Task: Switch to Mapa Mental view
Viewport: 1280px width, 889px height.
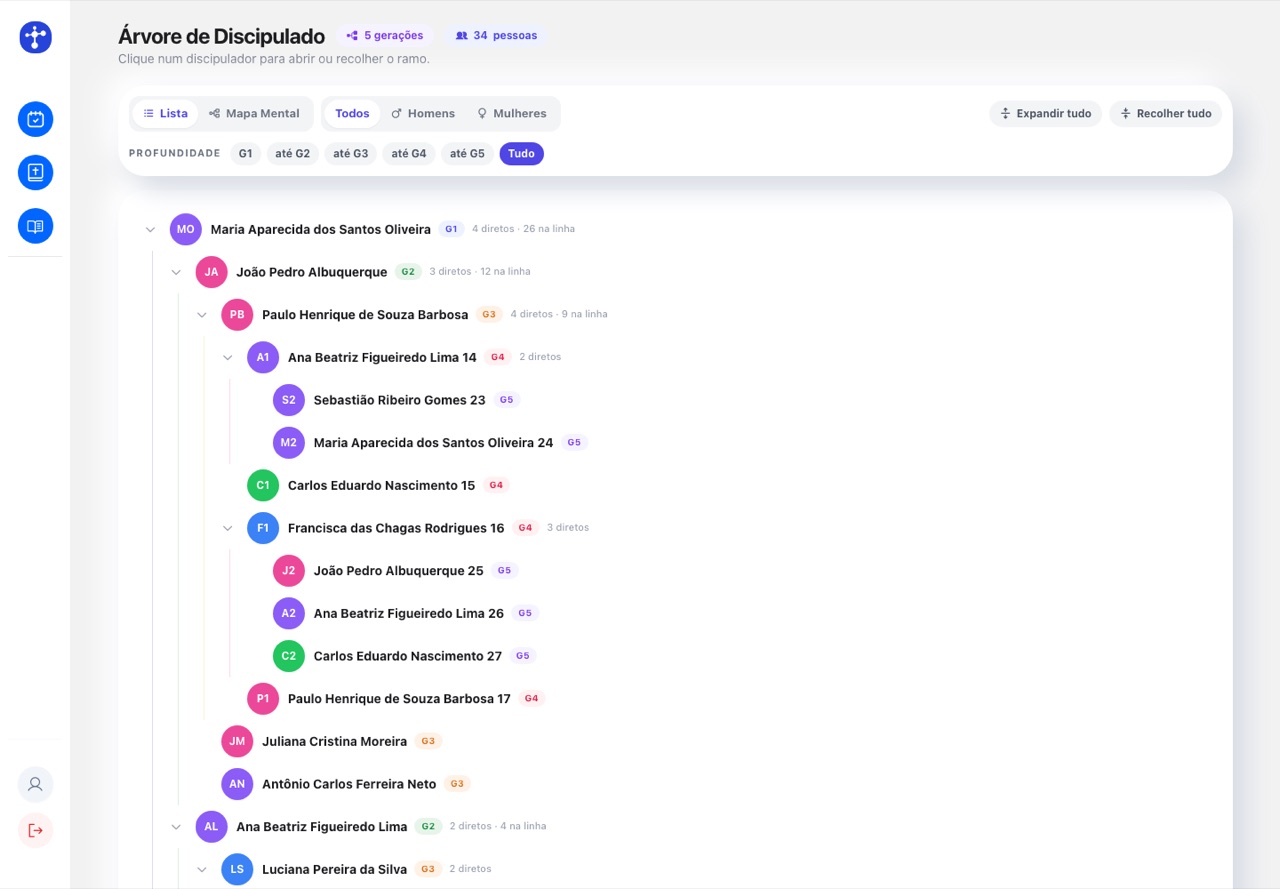Action: click(x=254, y=113)
